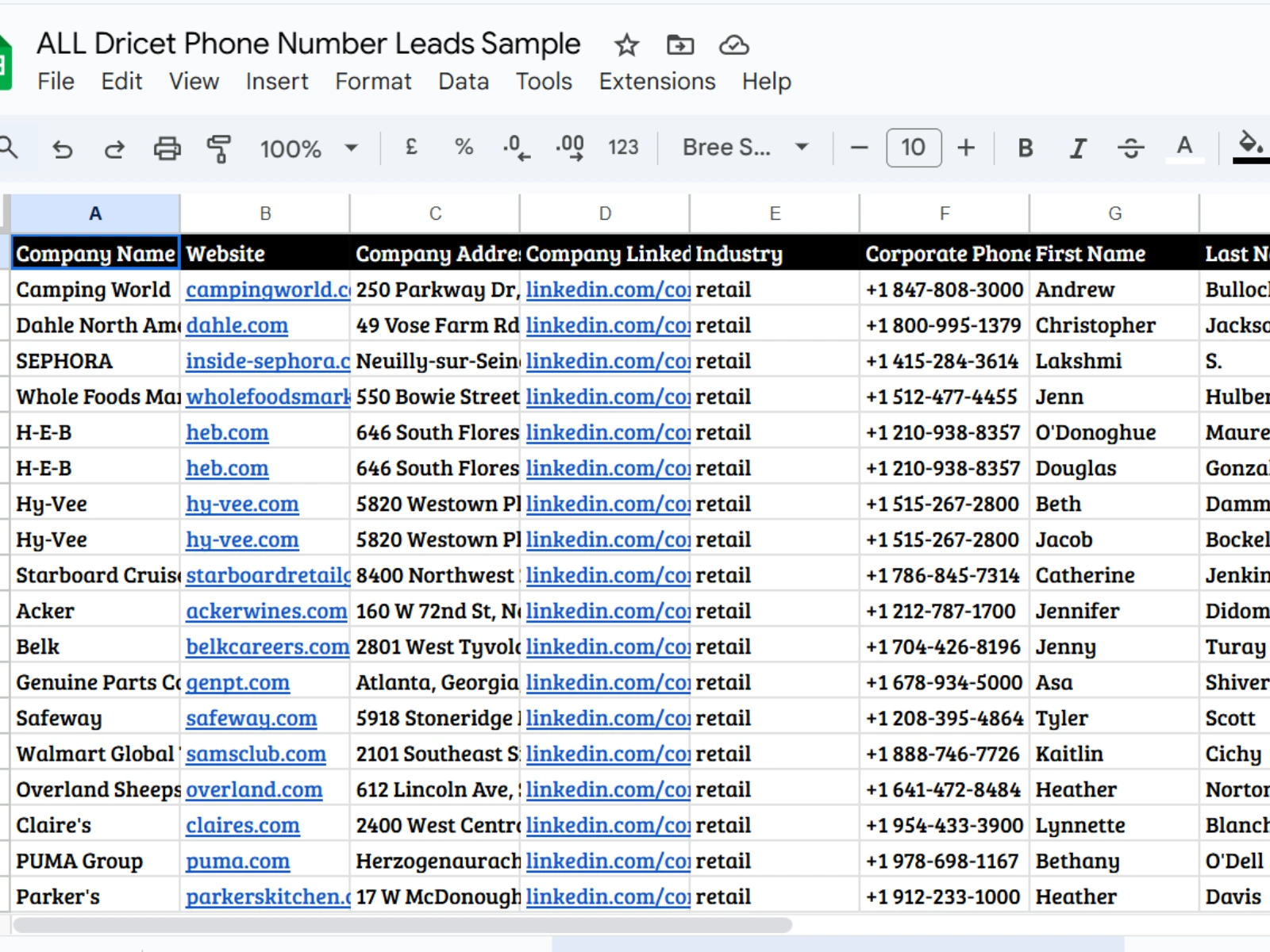Open the Format menu
Image resolution: width=1270 pixels, height=952 pixels.
click(x=373, y=82)
